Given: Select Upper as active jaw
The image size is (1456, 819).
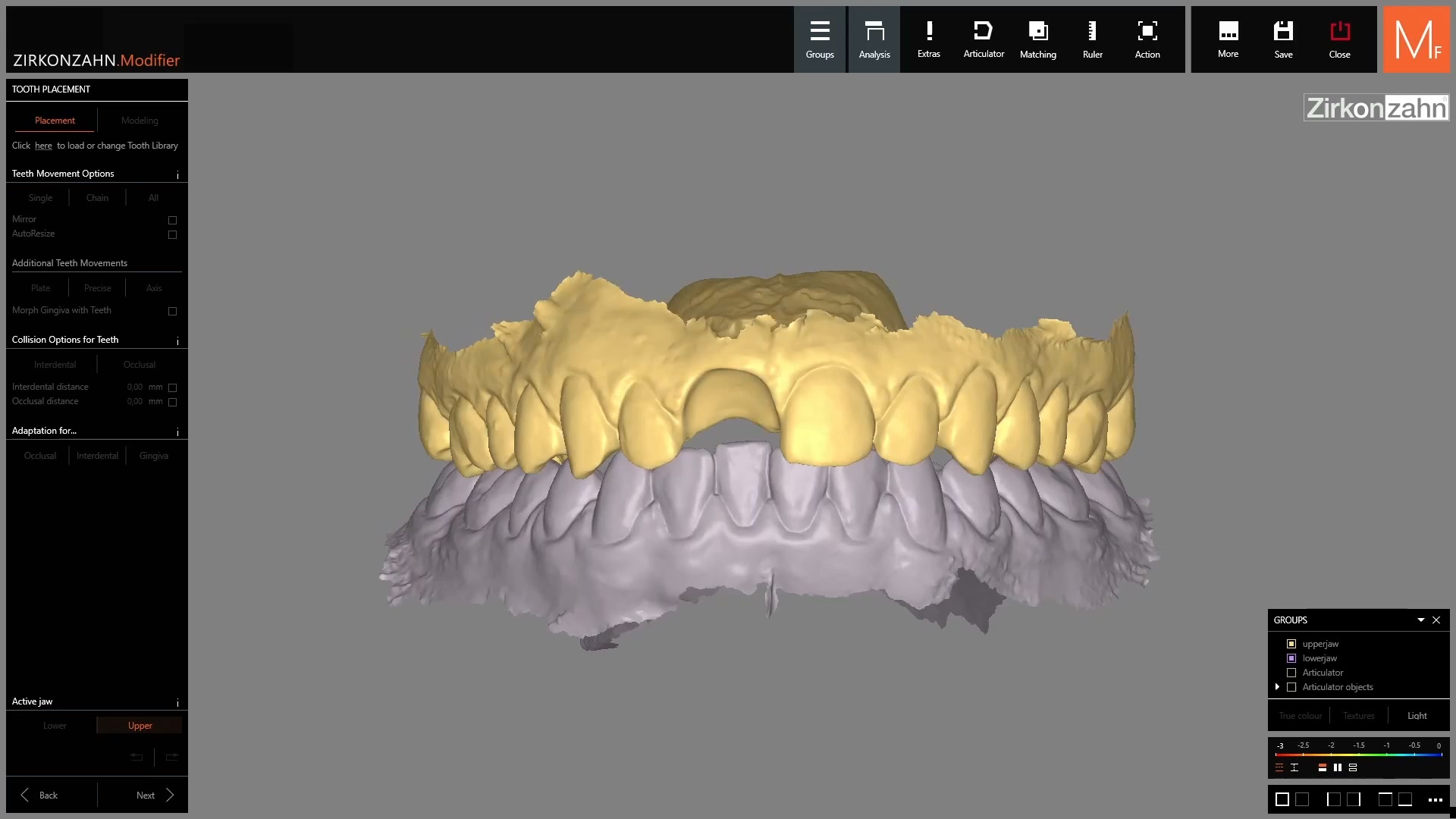Looking at the screenshot, I should (140, 726).
